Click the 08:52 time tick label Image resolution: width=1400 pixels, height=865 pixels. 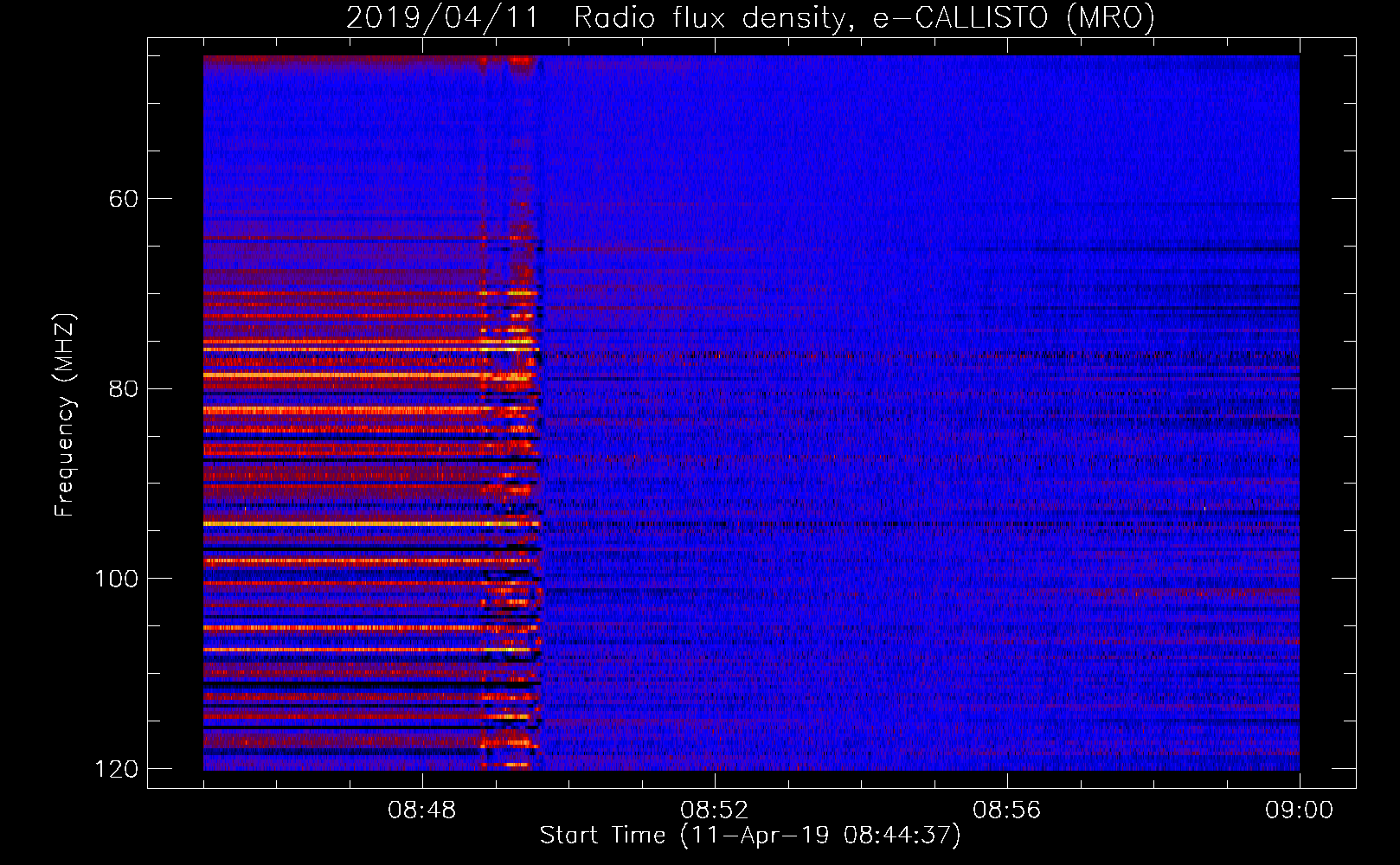point(715,811)
